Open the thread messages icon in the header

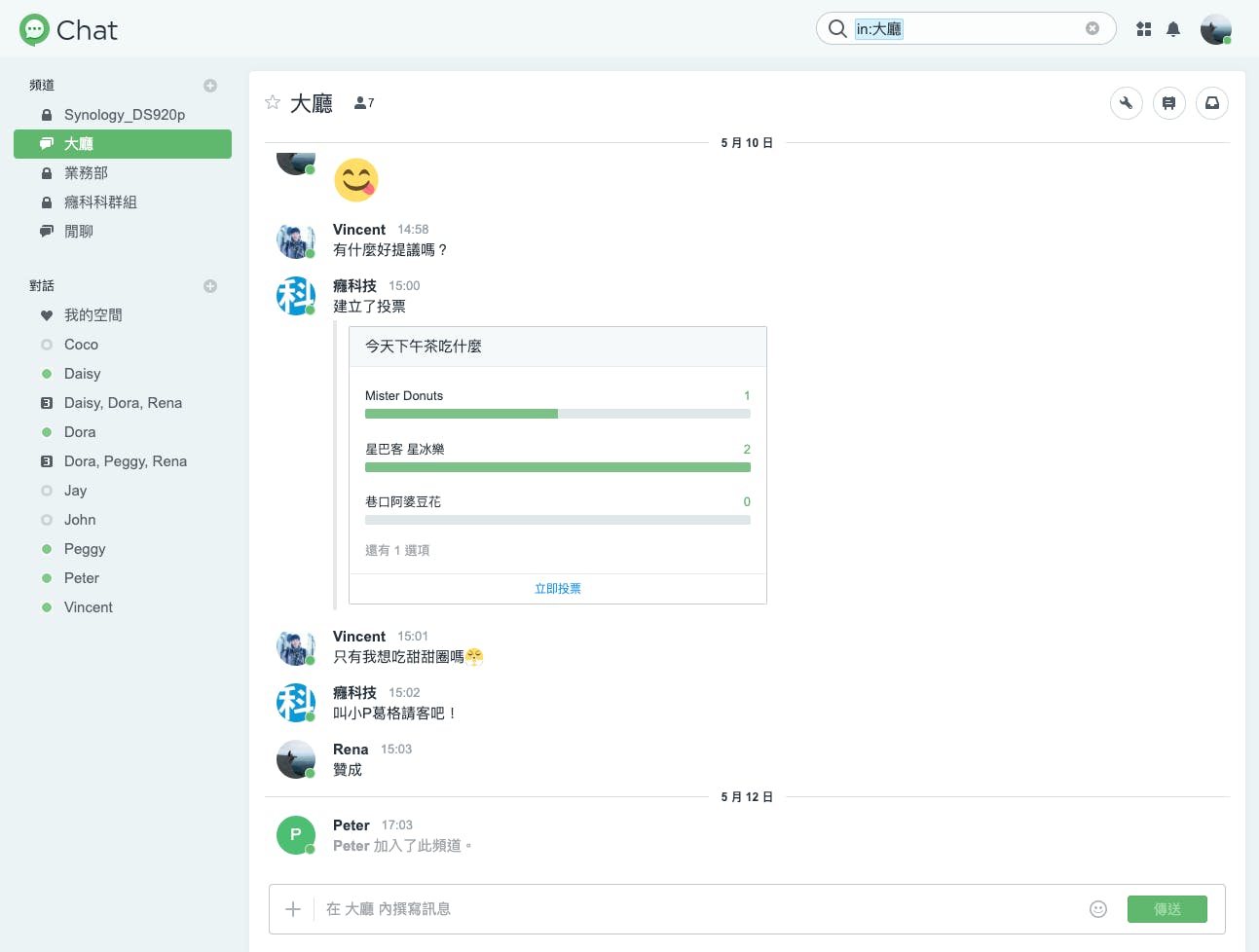click(1168, 103)
